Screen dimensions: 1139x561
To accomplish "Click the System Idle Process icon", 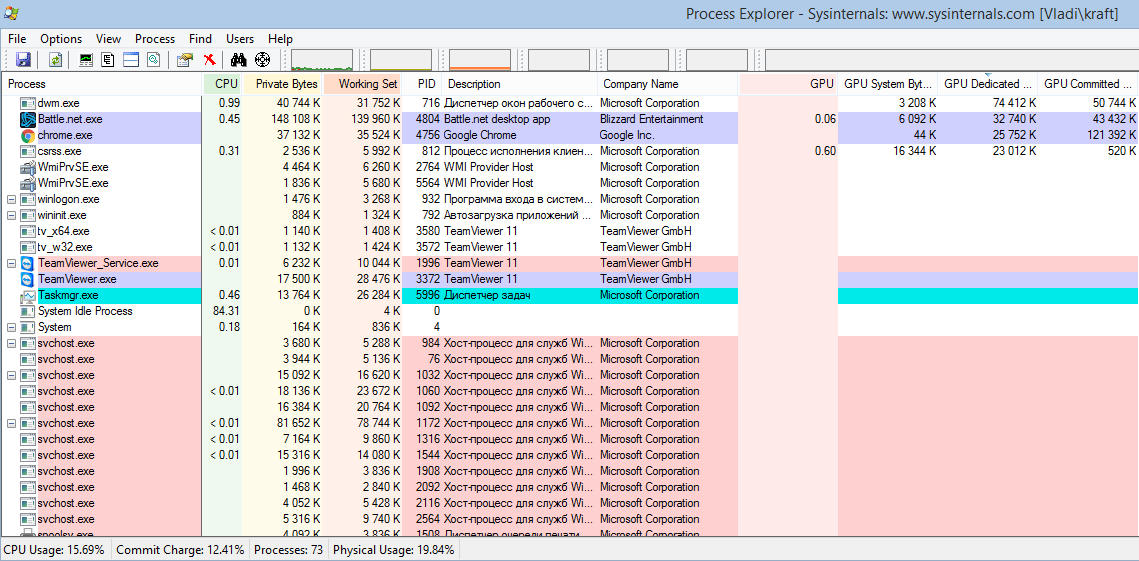I will (x=28, y=311).
